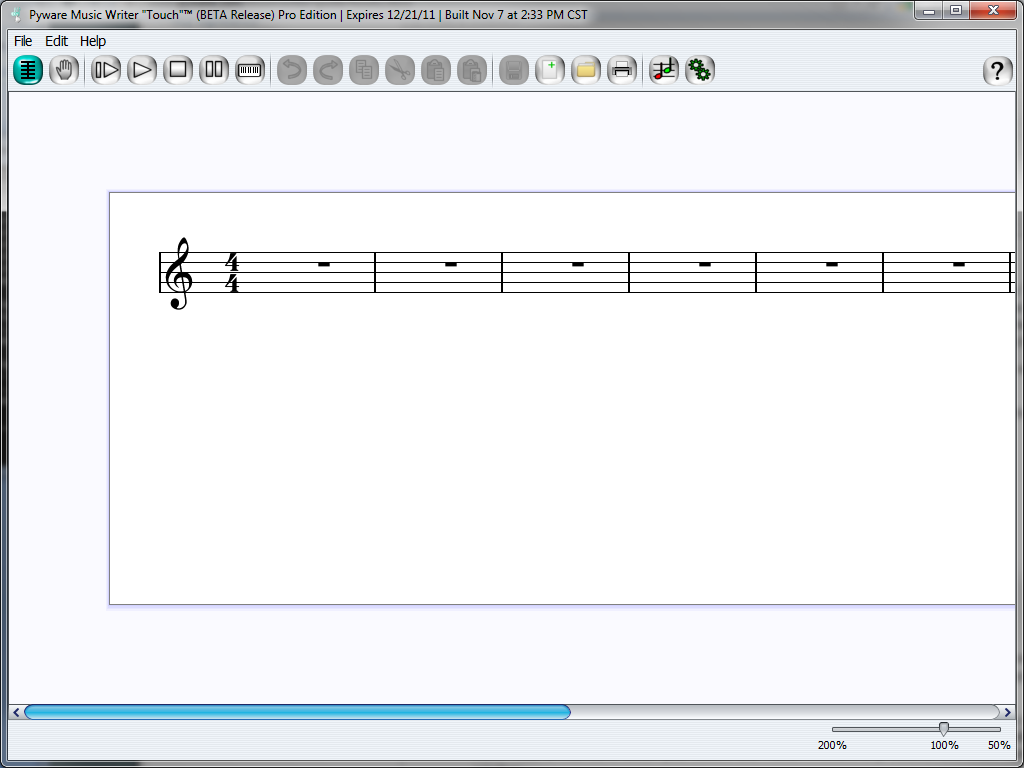The height and width of the screenshot is (768, 1024).
Task: Toggle the hand pan tool
Action: 64,70
